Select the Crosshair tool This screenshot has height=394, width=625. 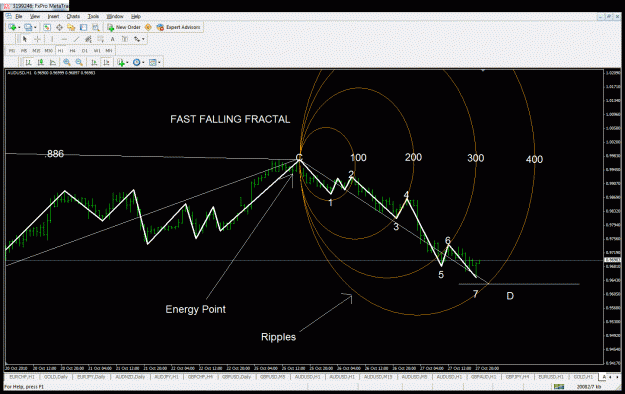pyautogui.click(x=37, y=39)
